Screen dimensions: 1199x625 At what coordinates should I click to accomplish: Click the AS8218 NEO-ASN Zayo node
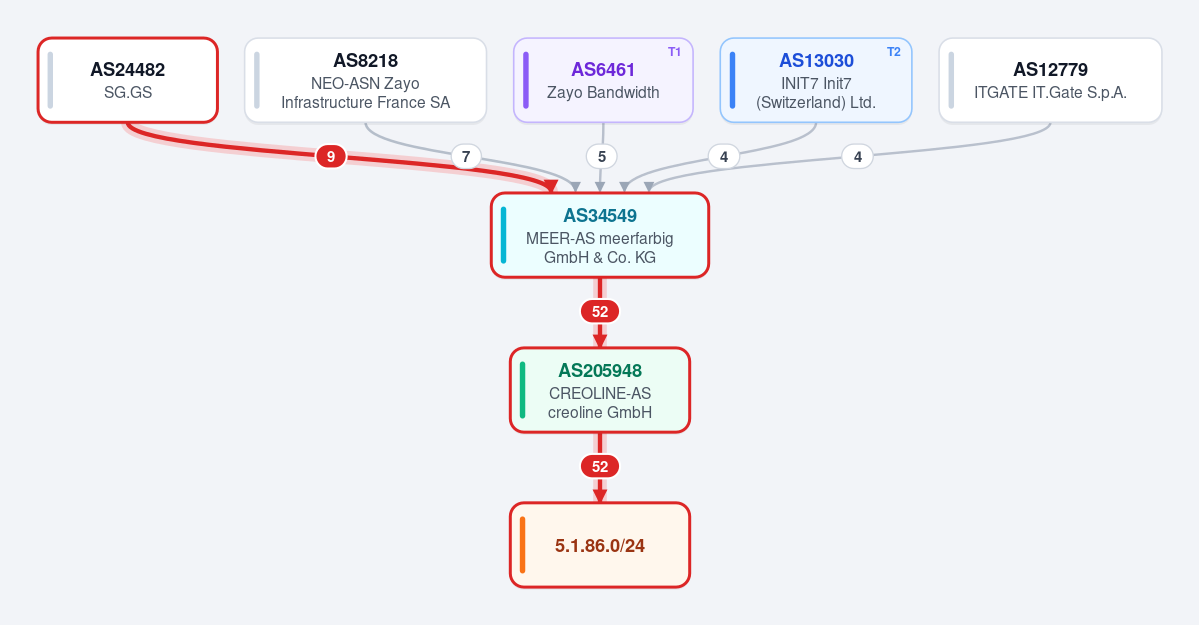[x=366, y=80]
